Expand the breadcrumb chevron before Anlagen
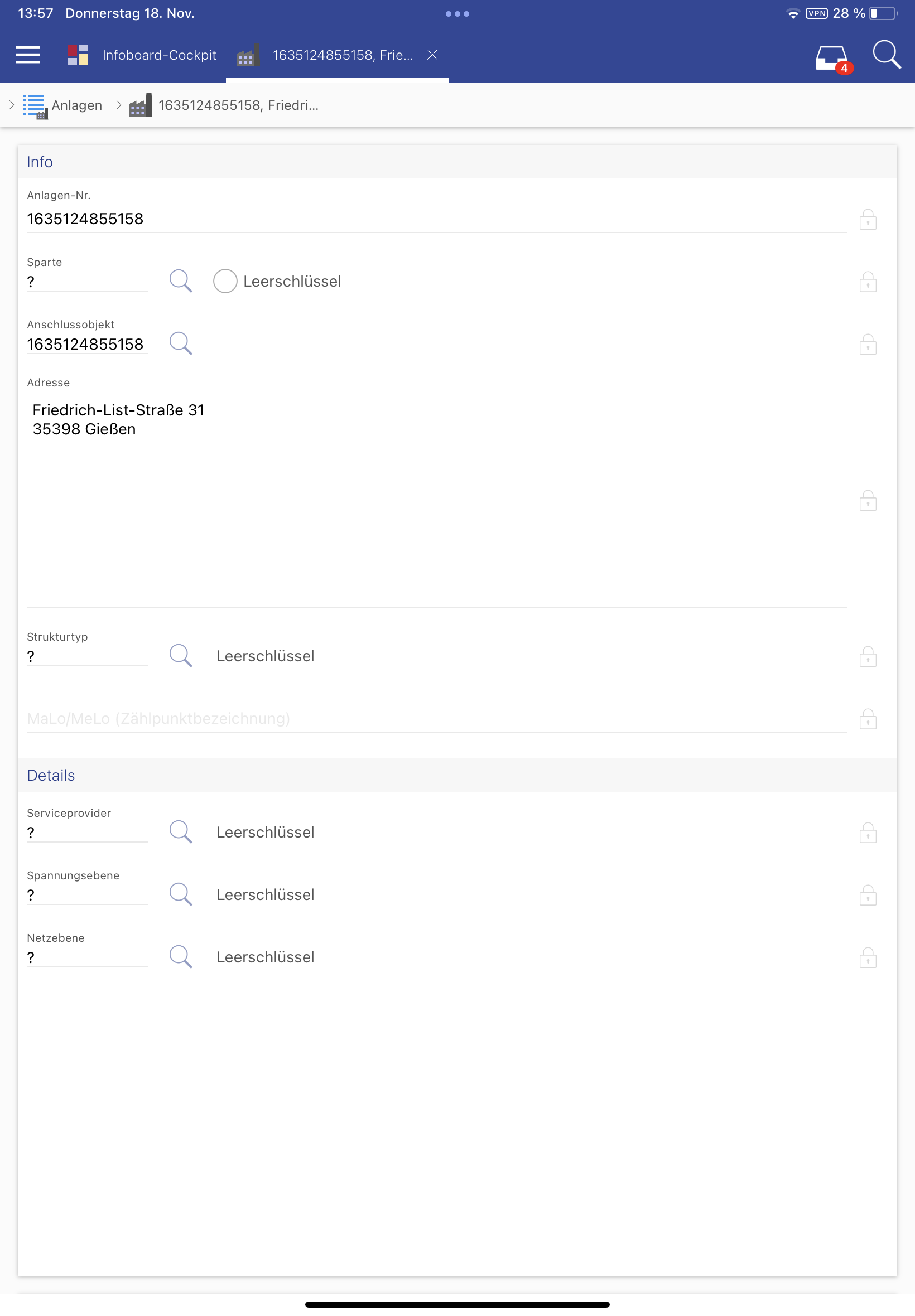The width and height of the screenshot is (915, 1316). (12, 105)
